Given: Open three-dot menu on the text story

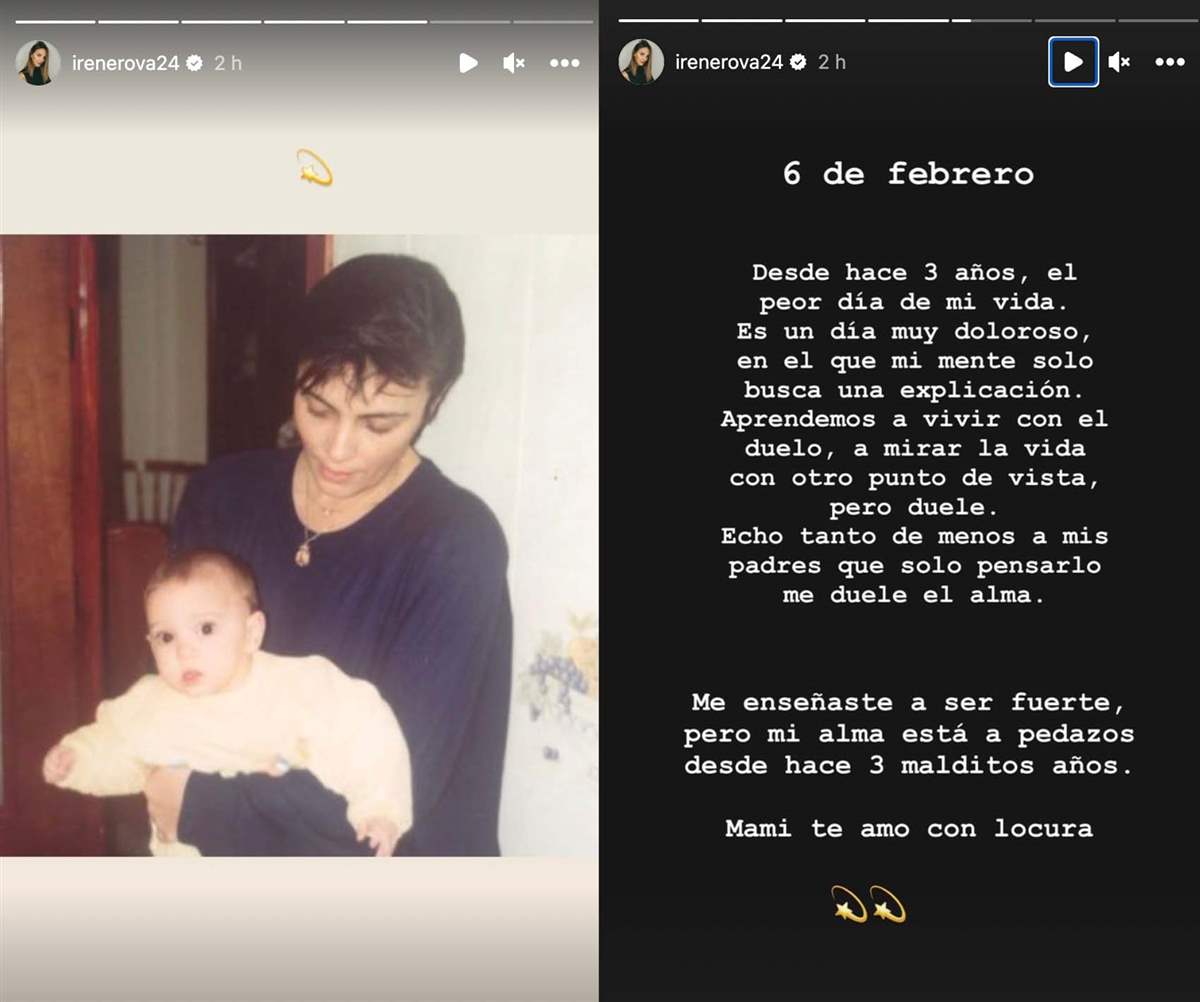Looking at the screenshot, I should point(1170,62).
